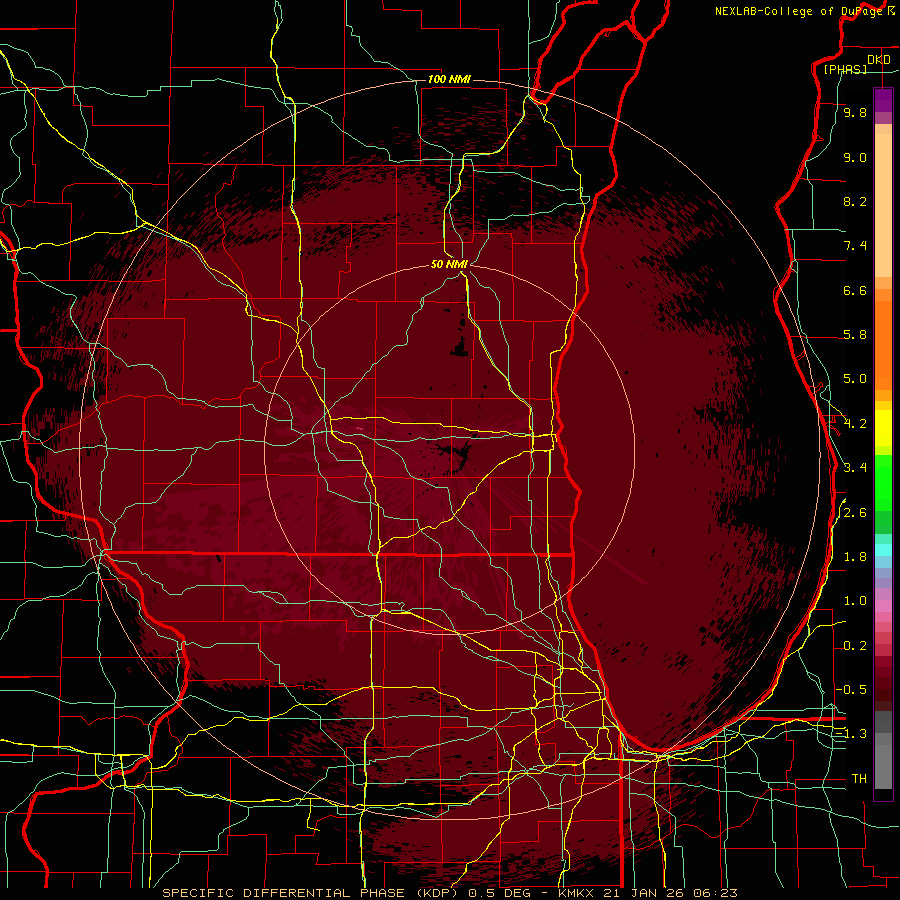
Task: Click the 1.0 color bar value
Action: click(x=855, y=601)
